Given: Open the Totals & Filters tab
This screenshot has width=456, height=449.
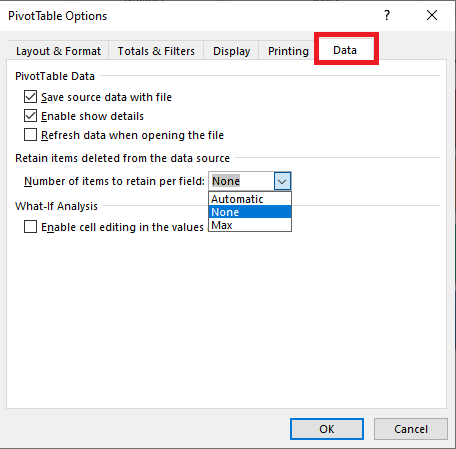Looking at the screenshot, I should 156,51.
